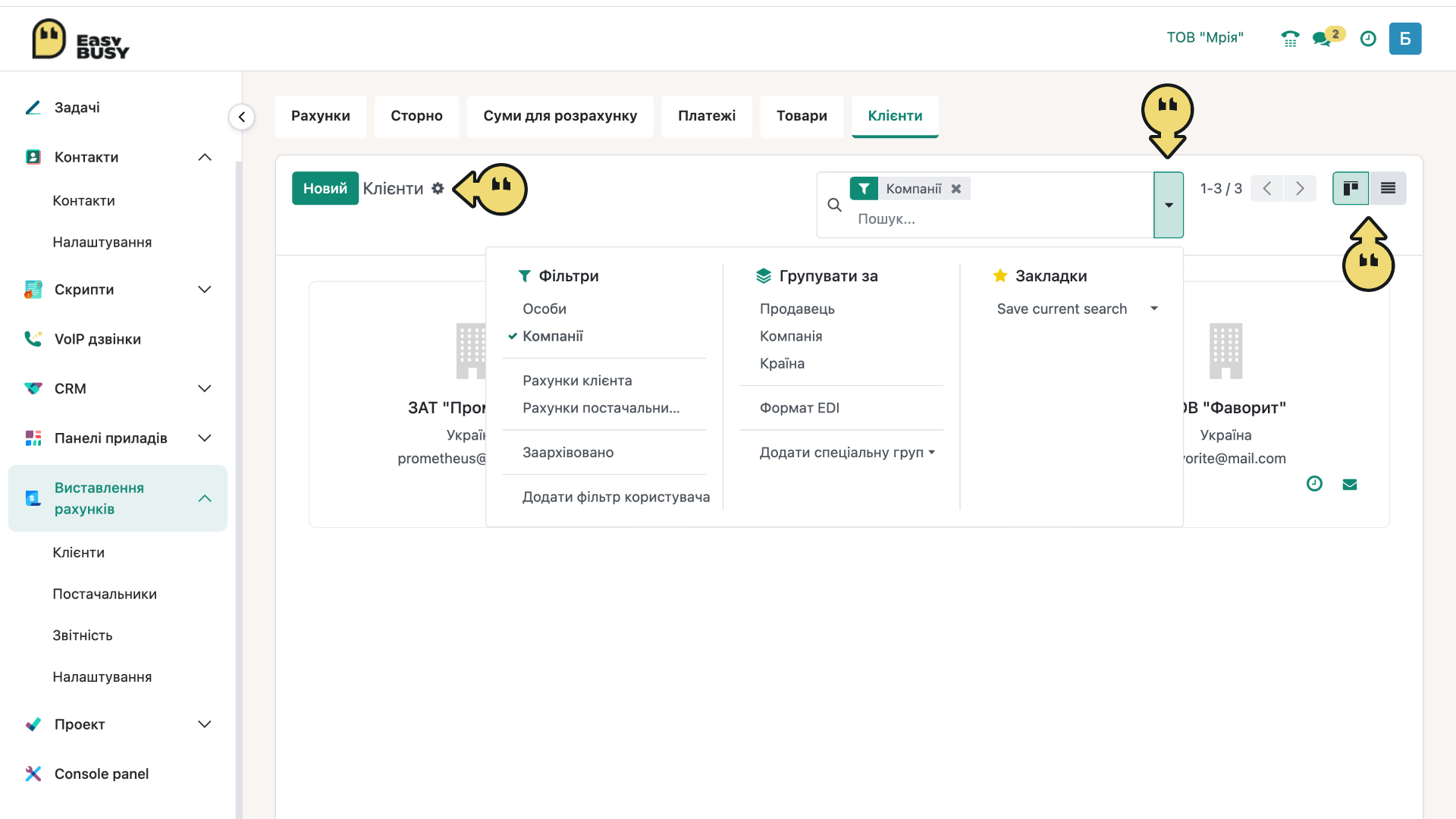The height and width of the screenshot is (819, 1456).
Task: Expand the Скрипти sidebar section
Action: point(205,290)
